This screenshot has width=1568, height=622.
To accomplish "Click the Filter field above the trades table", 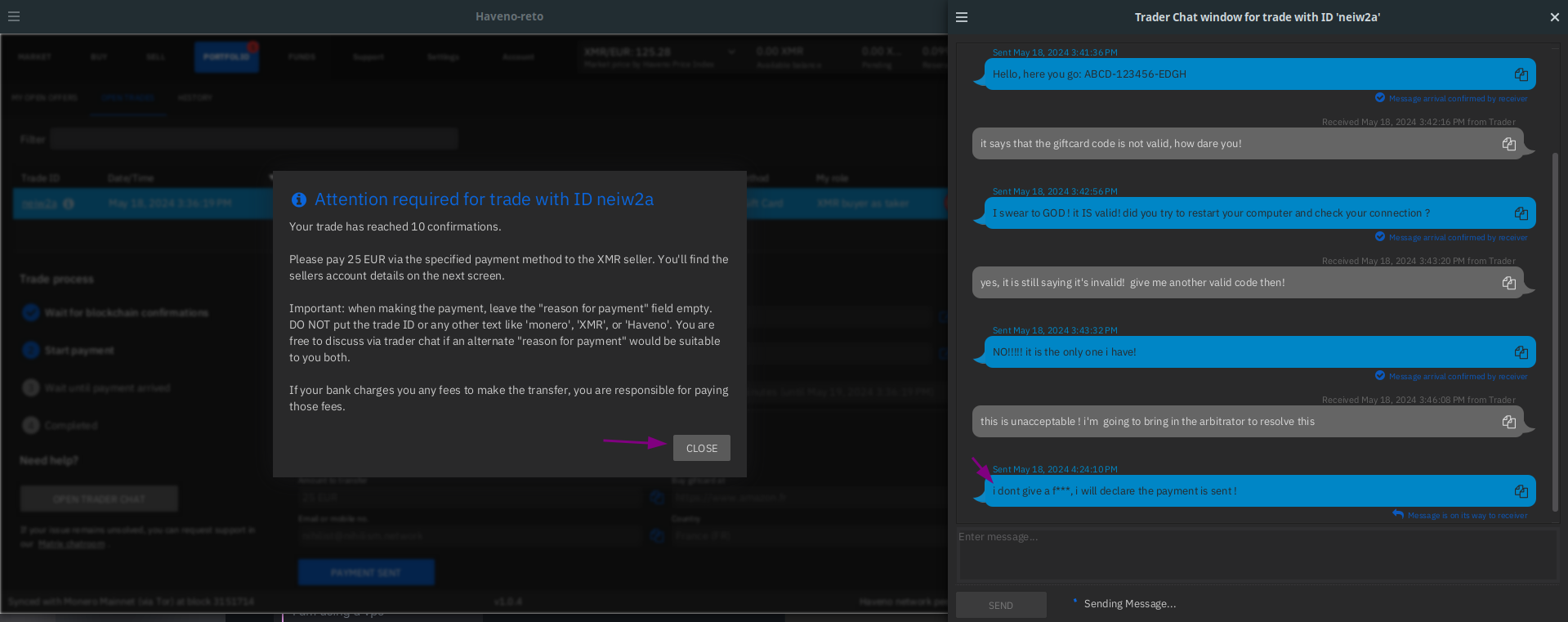I will pyautogui.click(x=254, y=139).
